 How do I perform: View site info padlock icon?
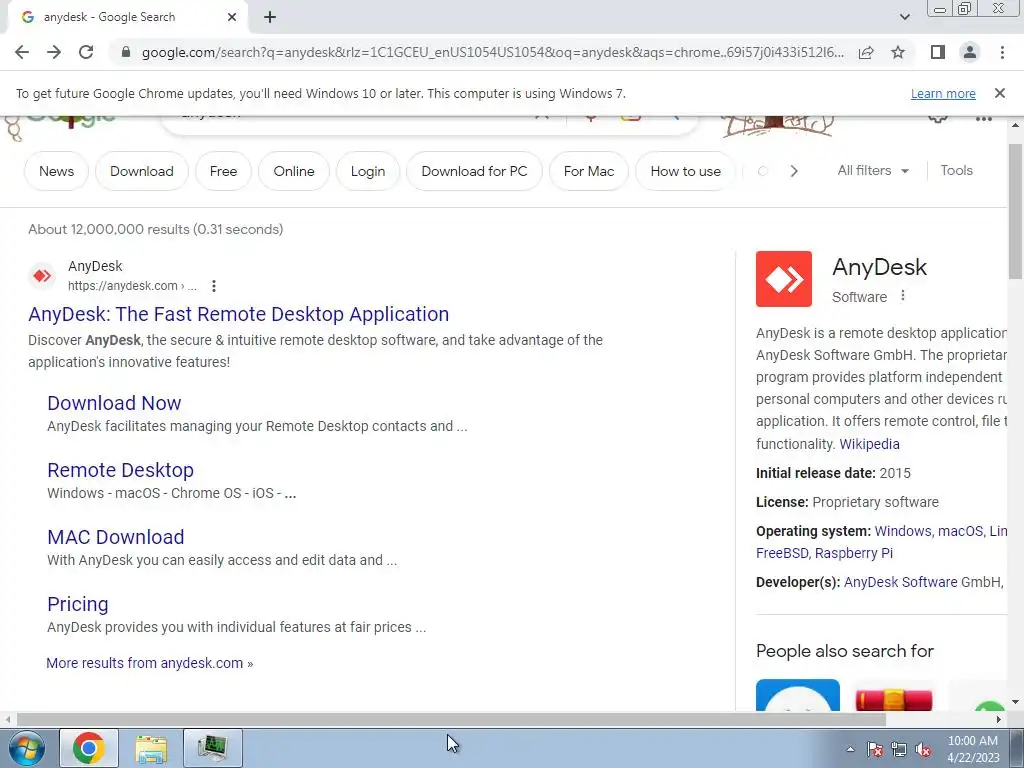[126, 52]
